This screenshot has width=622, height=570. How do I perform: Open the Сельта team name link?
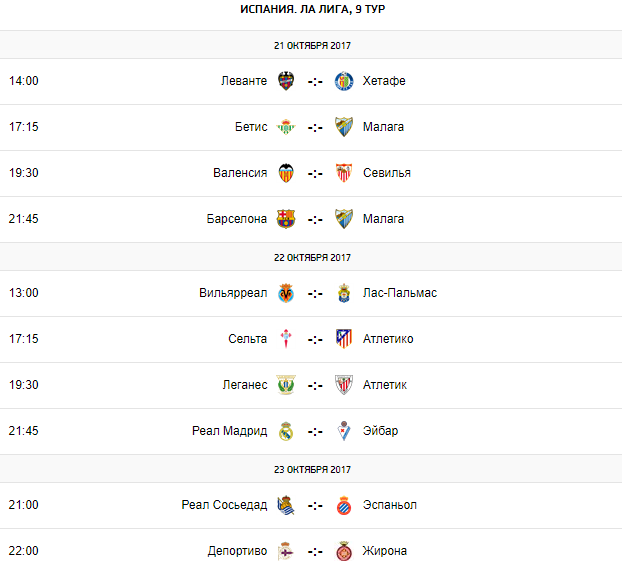click(x=247, y=339)
